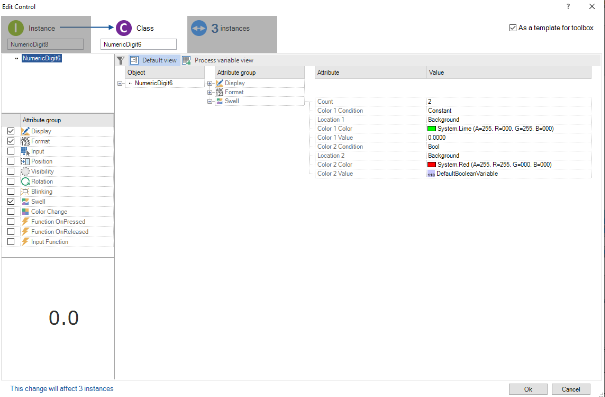The image size is (605, 397).
Task: Click the variable icon beside DefaultBooleanVariable
Action: click(431, 174)
